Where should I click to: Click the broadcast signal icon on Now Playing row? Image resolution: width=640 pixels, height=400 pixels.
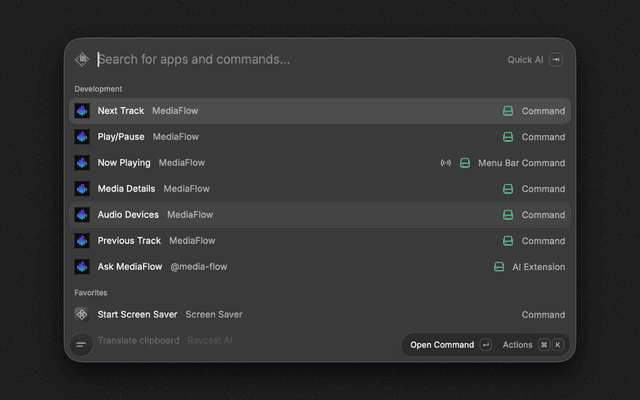(x=446, y=163)
